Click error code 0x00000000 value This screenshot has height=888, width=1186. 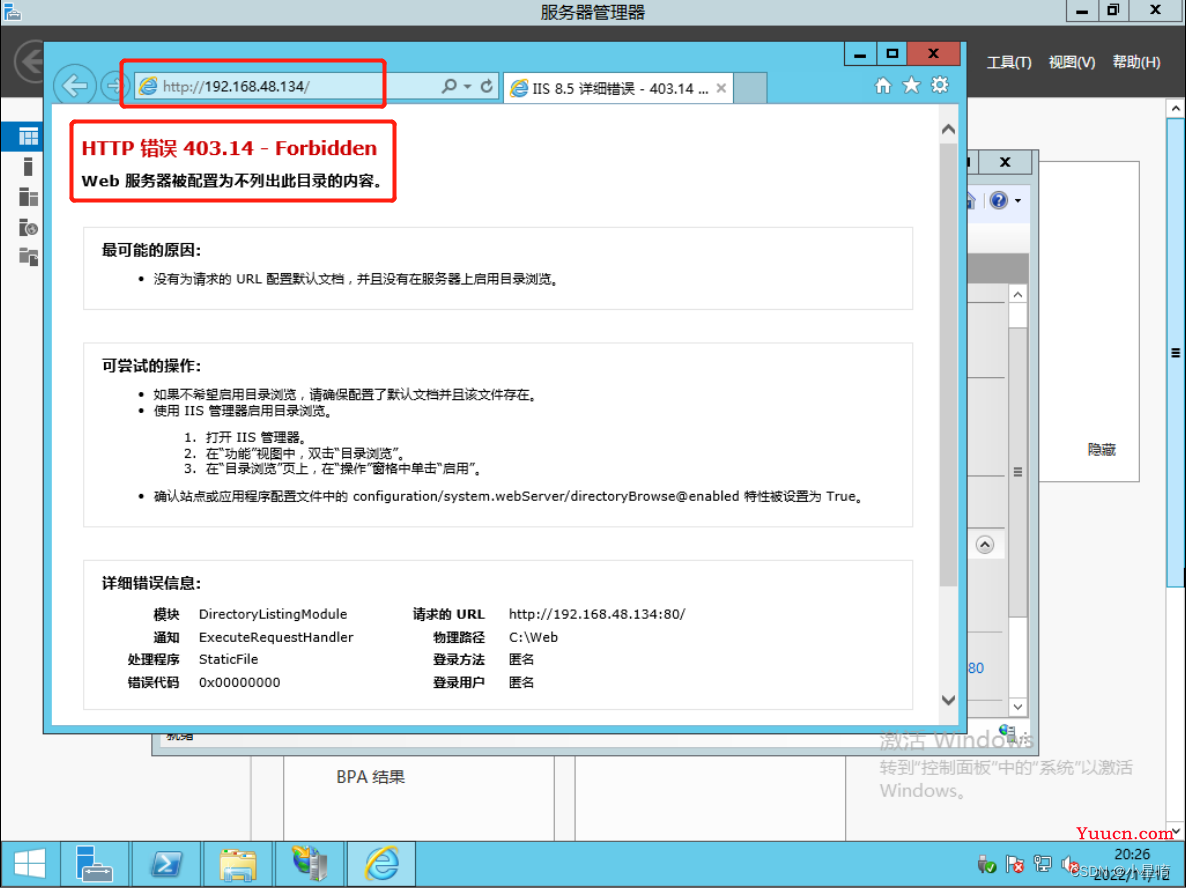[x=239, y=682]
